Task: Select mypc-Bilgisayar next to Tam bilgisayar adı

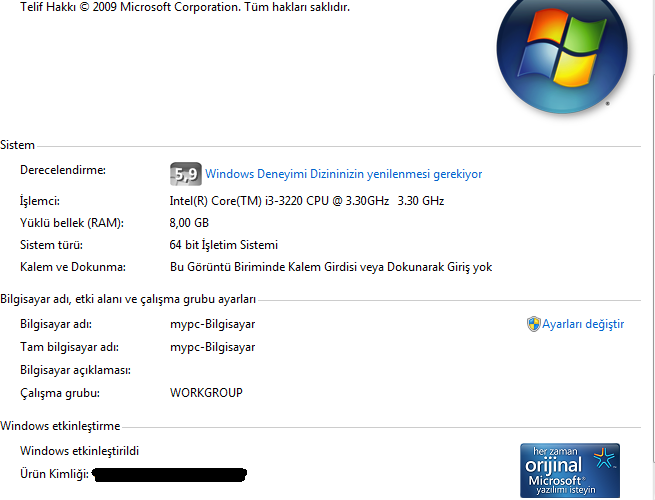Action: pos(212,347)
